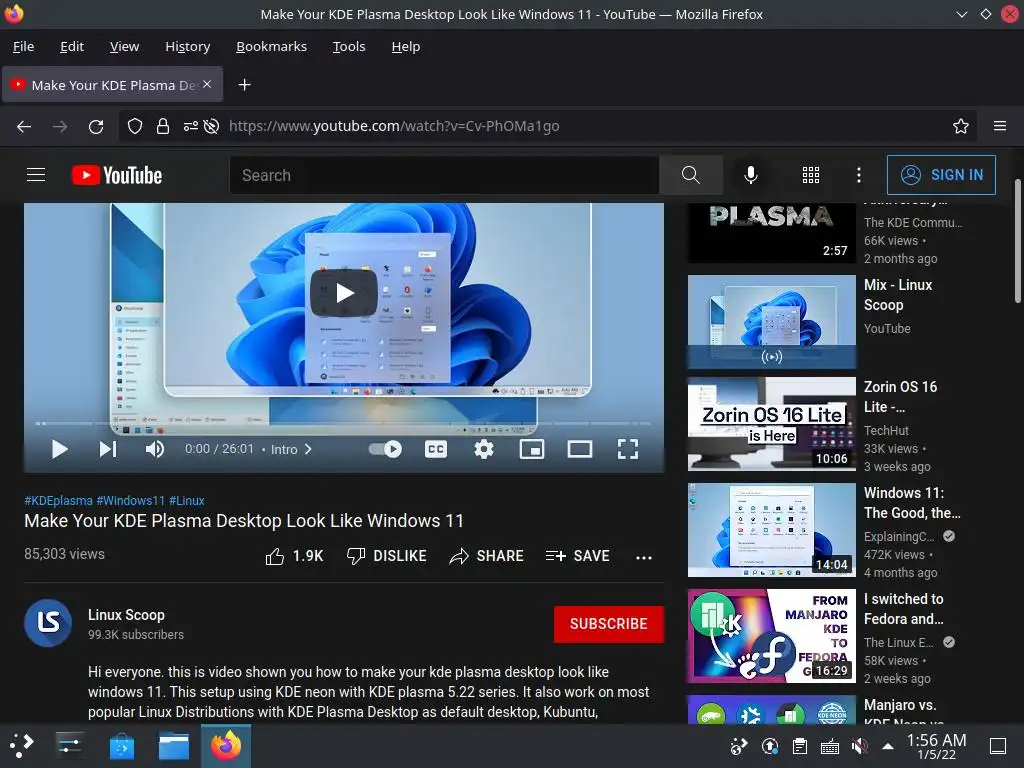The height and width of the screenshot is (768, 1024).
Task: Open YouTube apps grid icon
Action: 810,175
